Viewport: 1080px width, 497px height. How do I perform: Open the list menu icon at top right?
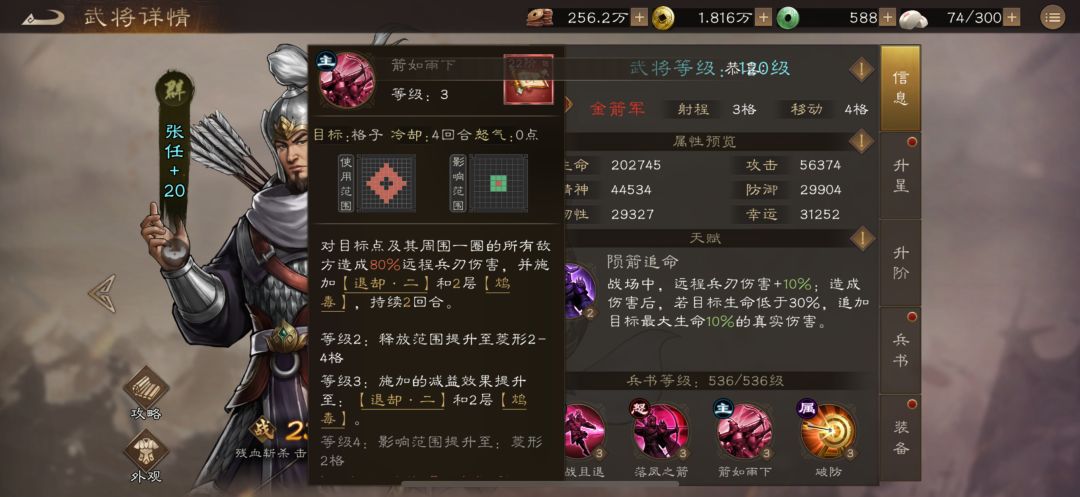(x=1052, y=18)
